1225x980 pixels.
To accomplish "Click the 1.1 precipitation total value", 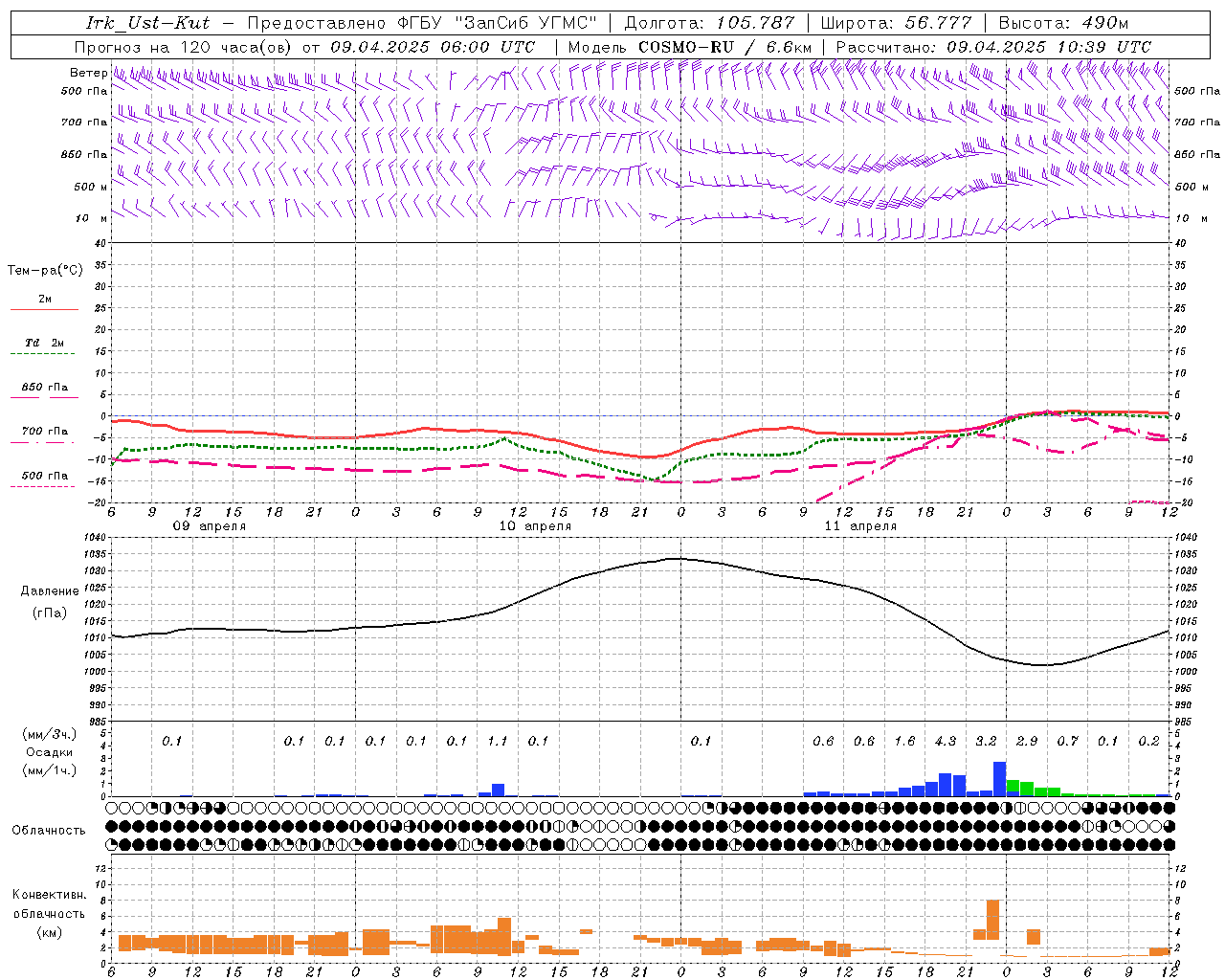I will coord(498,741).
